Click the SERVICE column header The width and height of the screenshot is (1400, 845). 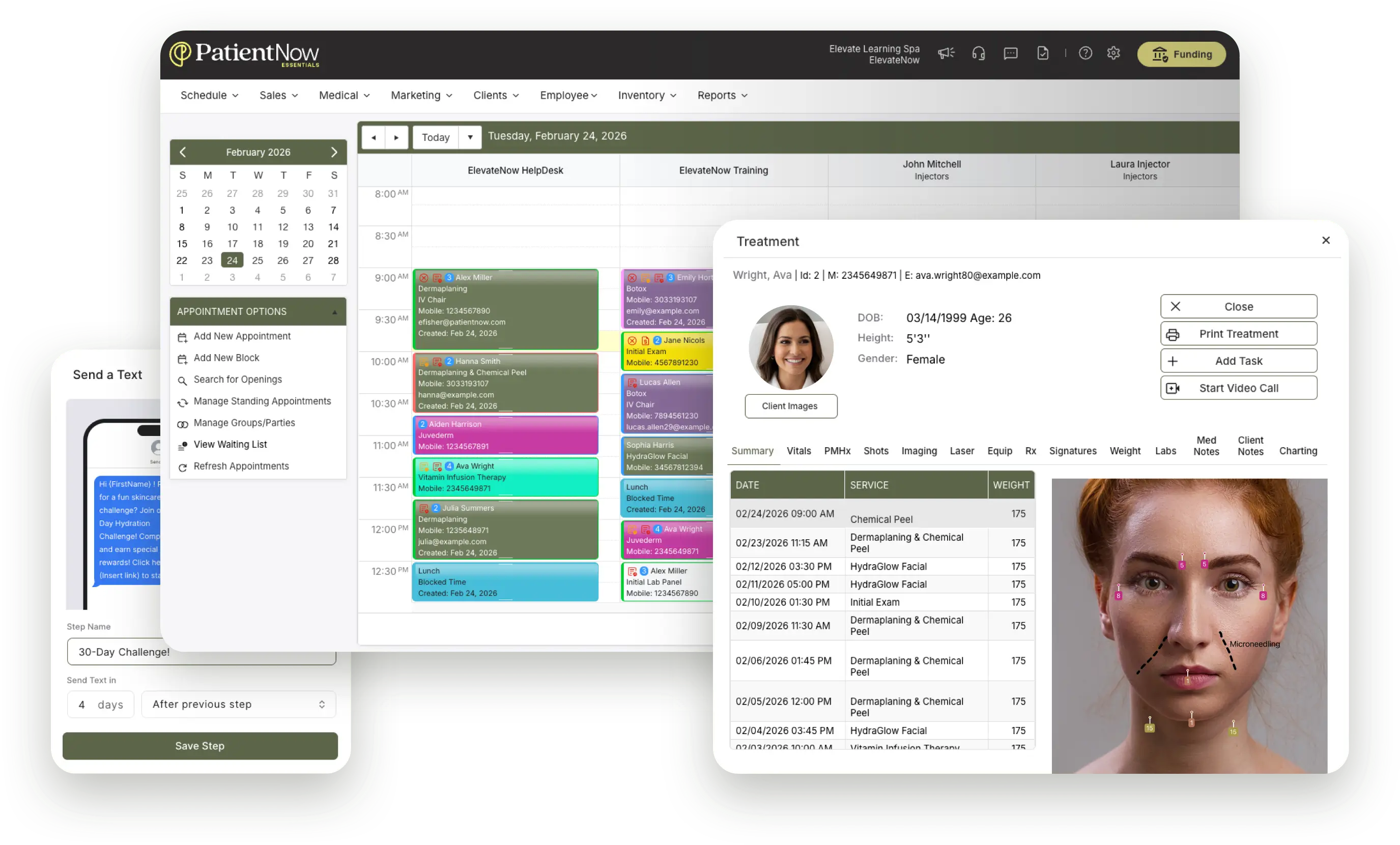pos(916,485)
